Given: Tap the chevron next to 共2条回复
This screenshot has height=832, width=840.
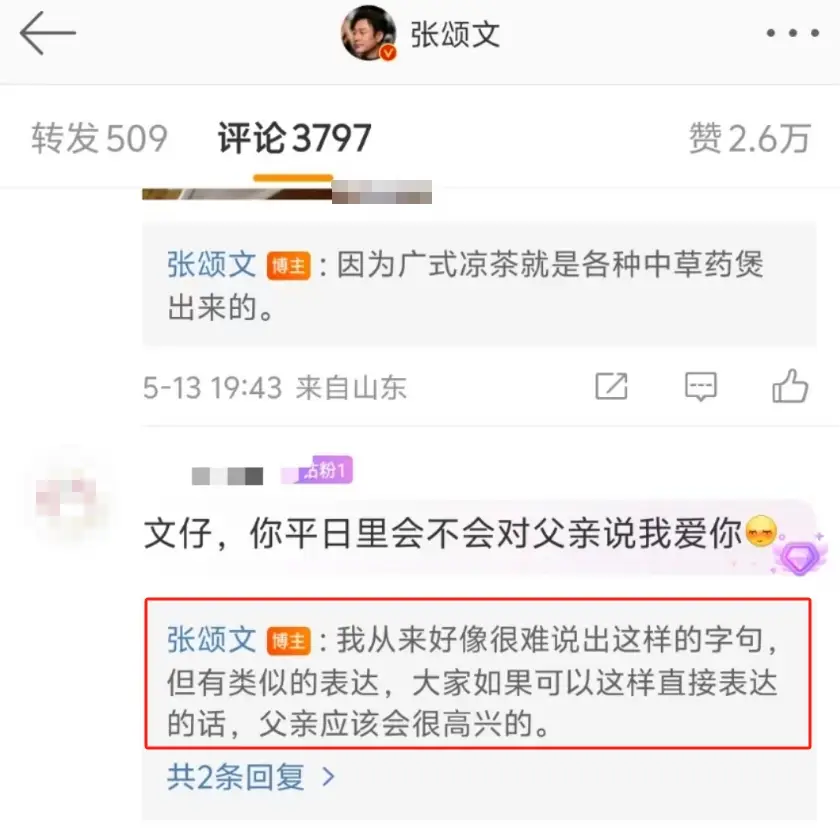Looking at the screenshot, I should [x=328, y=777].
